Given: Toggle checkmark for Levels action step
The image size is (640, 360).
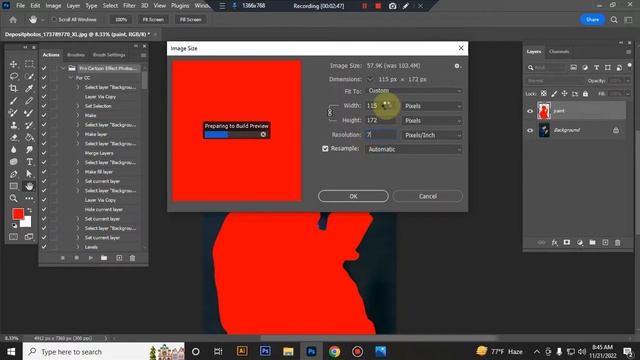Looking at the screenshot, I should (44, 247).
